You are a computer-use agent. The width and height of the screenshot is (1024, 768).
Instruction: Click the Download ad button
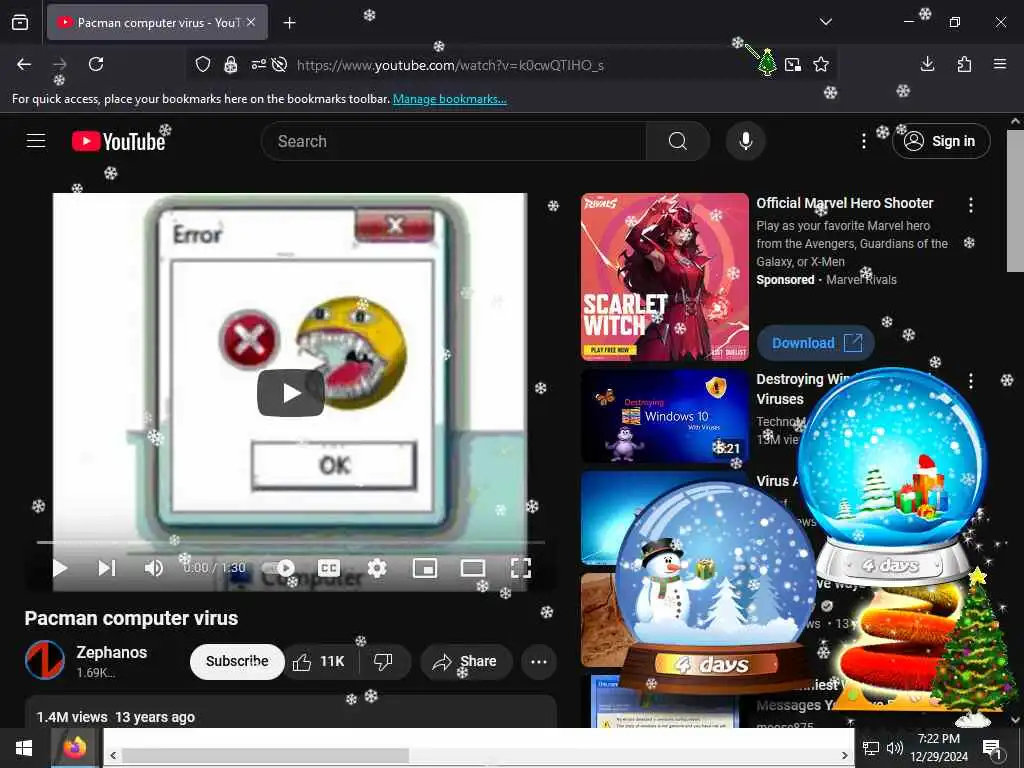click(816, 343)
